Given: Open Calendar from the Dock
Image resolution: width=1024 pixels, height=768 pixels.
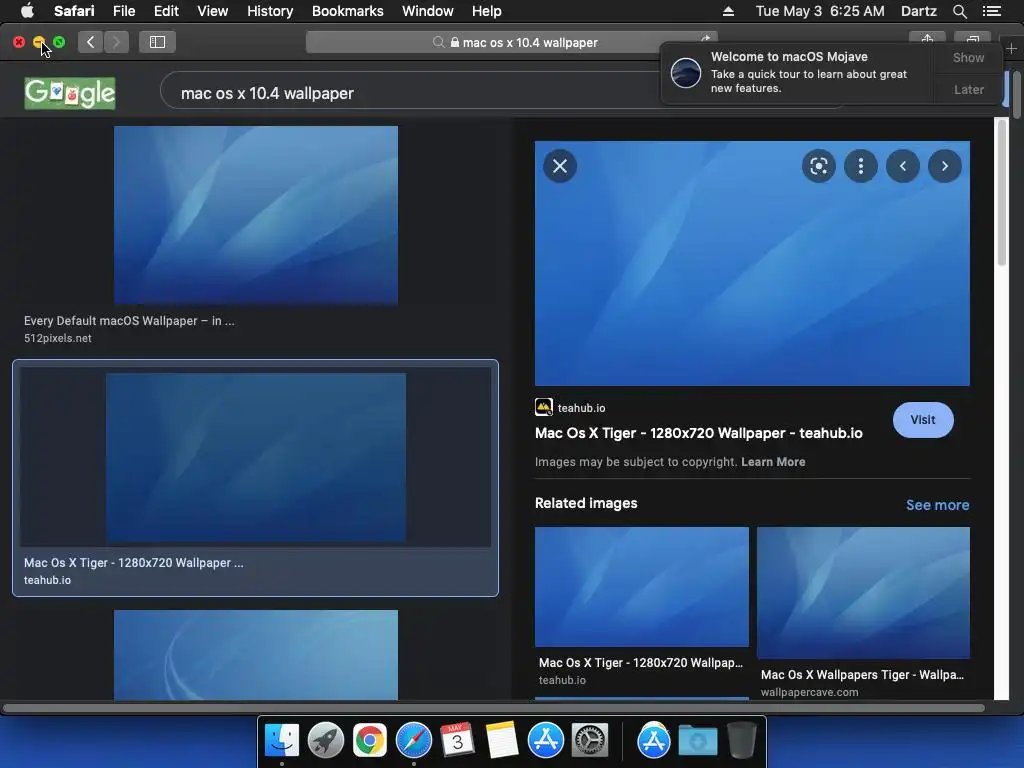Looking at the screenshot, I should click(x=457, y=740).
